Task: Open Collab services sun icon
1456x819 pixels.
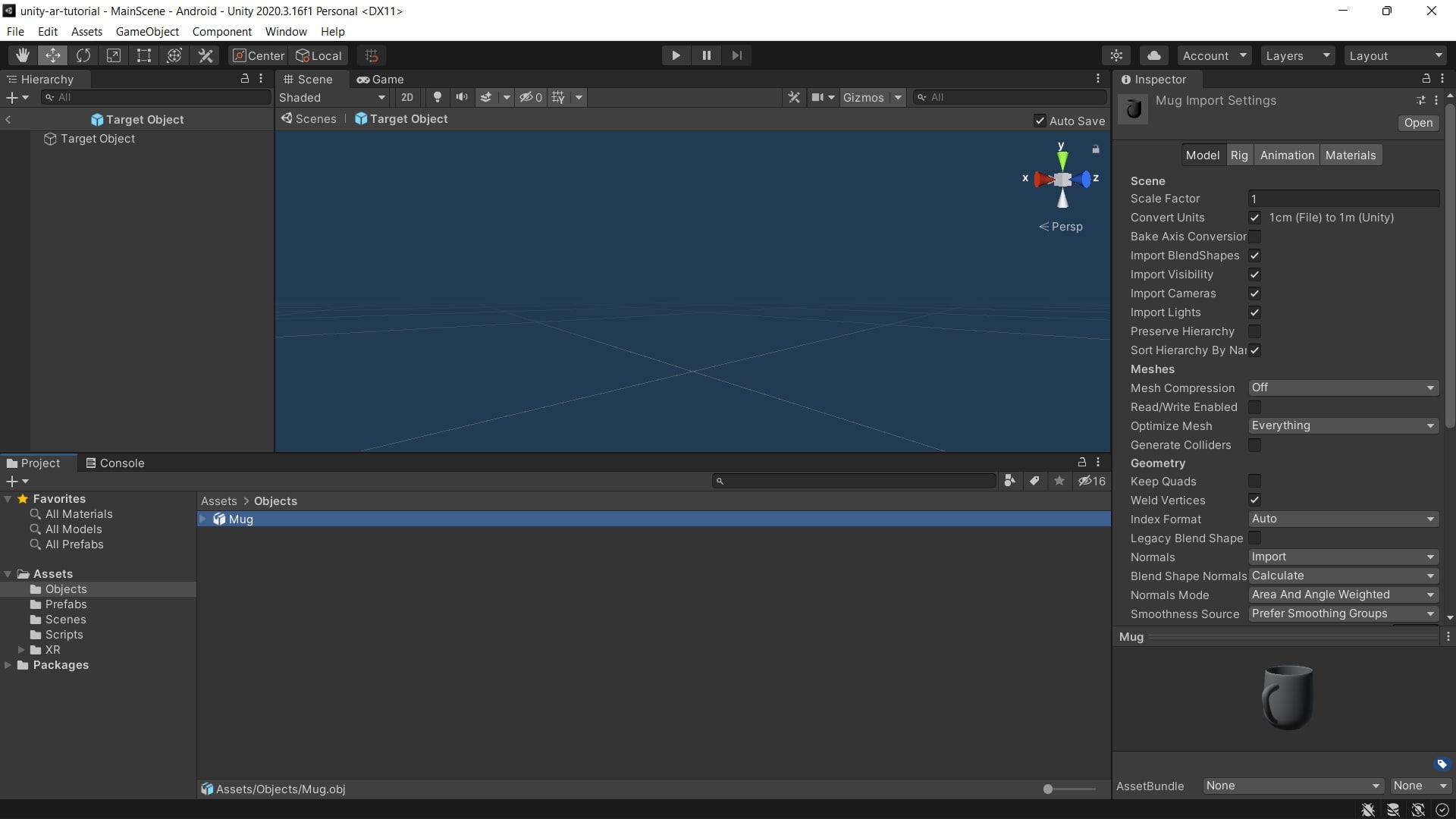Action: pyautogui.click(x=1116, y=55)
